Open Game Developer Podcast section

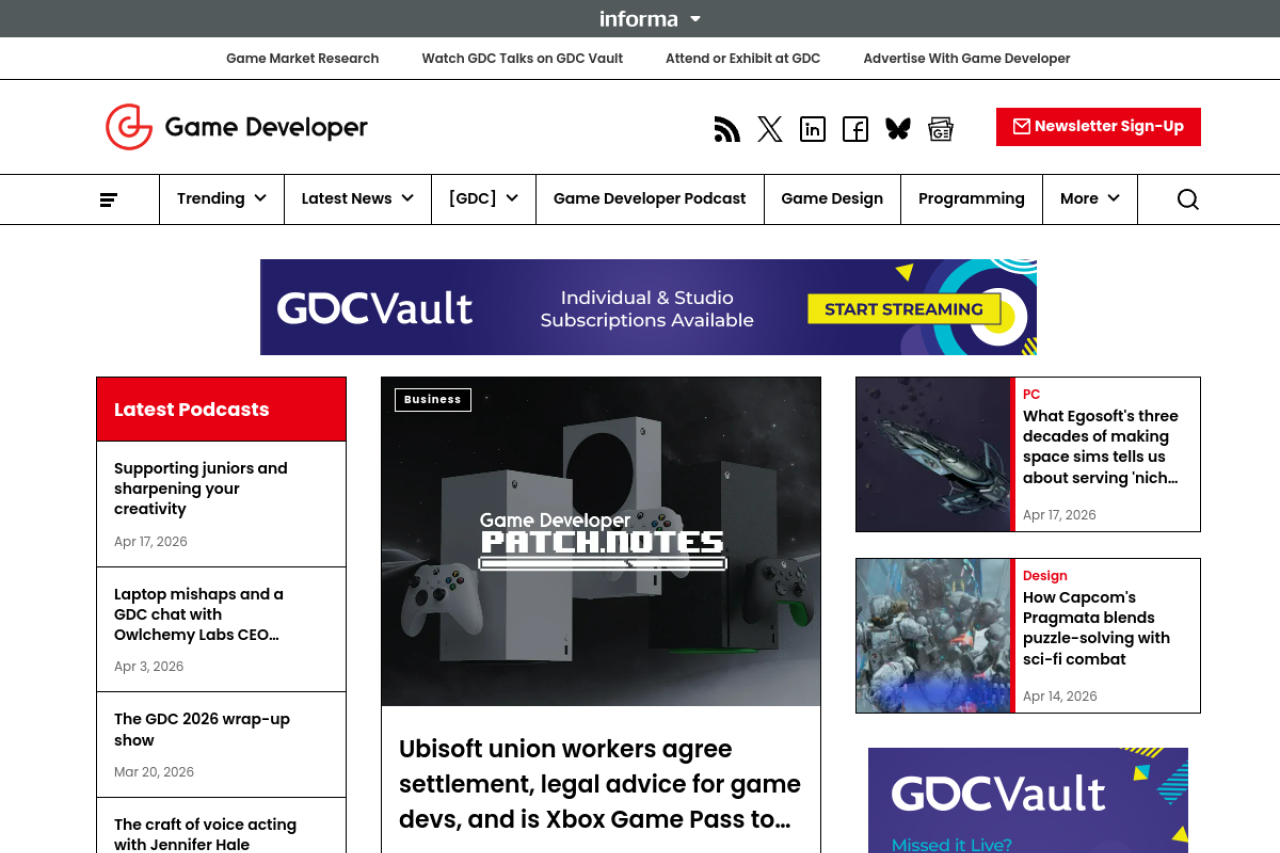point(650,199)
